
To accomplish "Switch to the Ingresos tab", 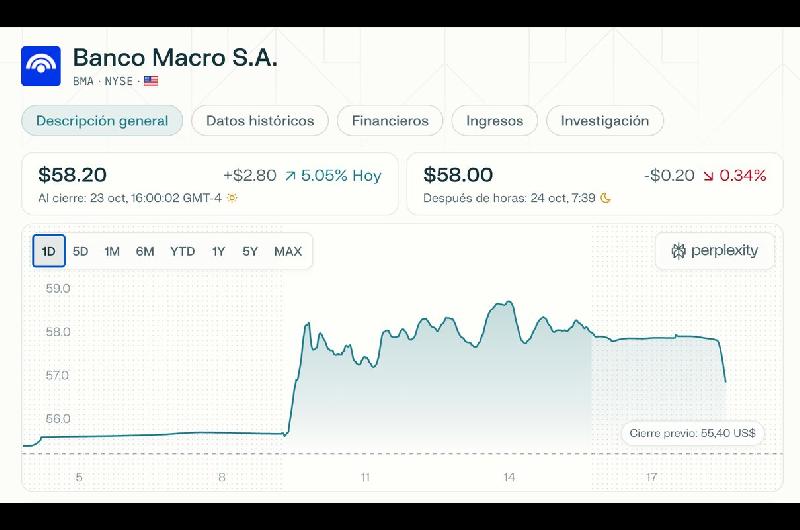I will tap(494, 121).
